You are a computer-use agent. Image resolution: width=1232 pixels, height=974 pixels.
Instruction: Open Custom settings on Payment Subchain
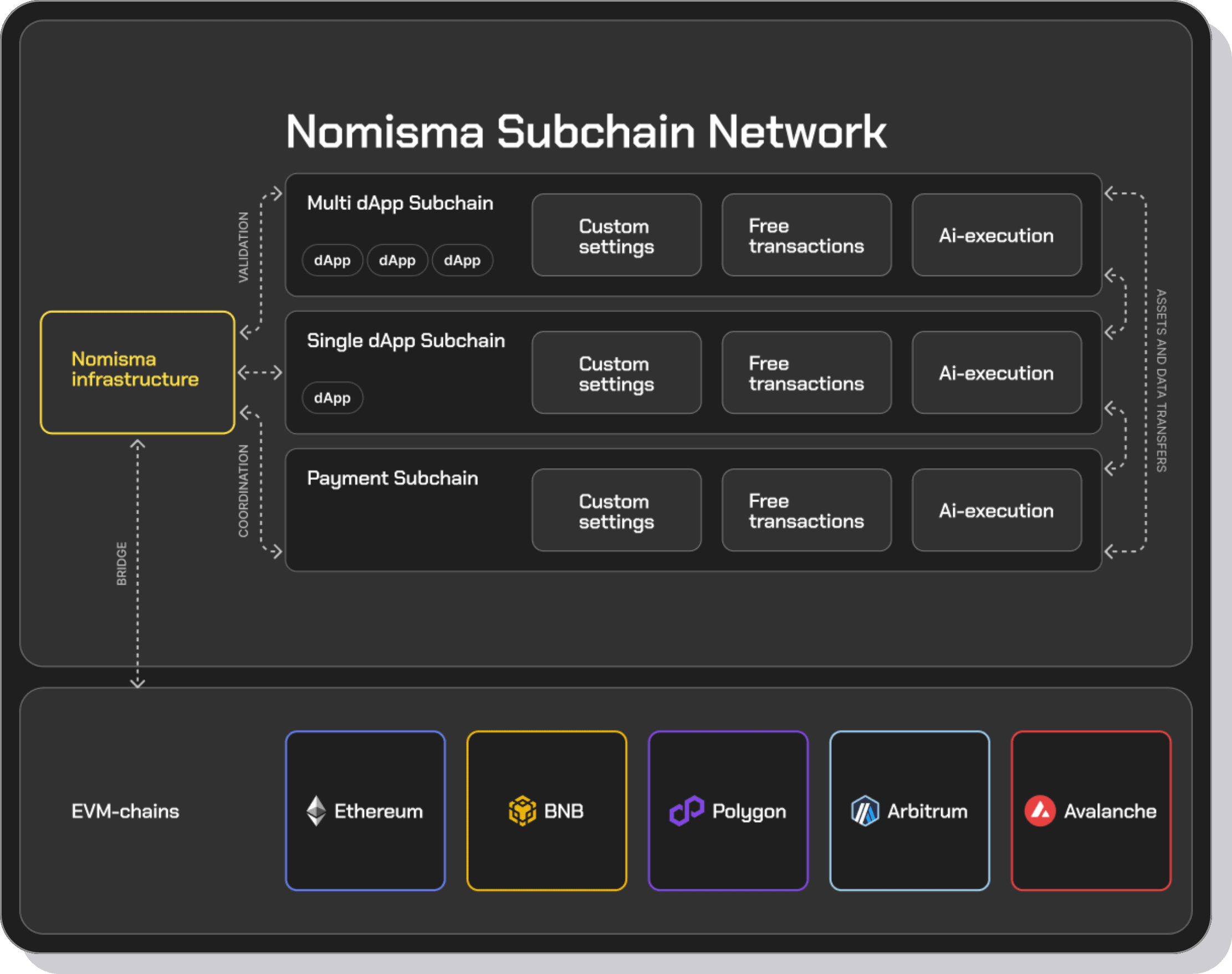point(616,510)
